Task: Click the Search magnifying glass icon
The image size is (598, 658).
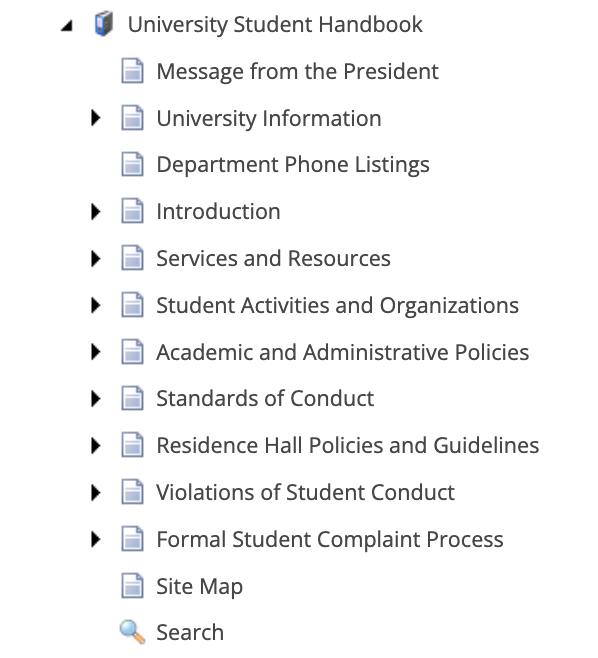Action: [133, 632]
